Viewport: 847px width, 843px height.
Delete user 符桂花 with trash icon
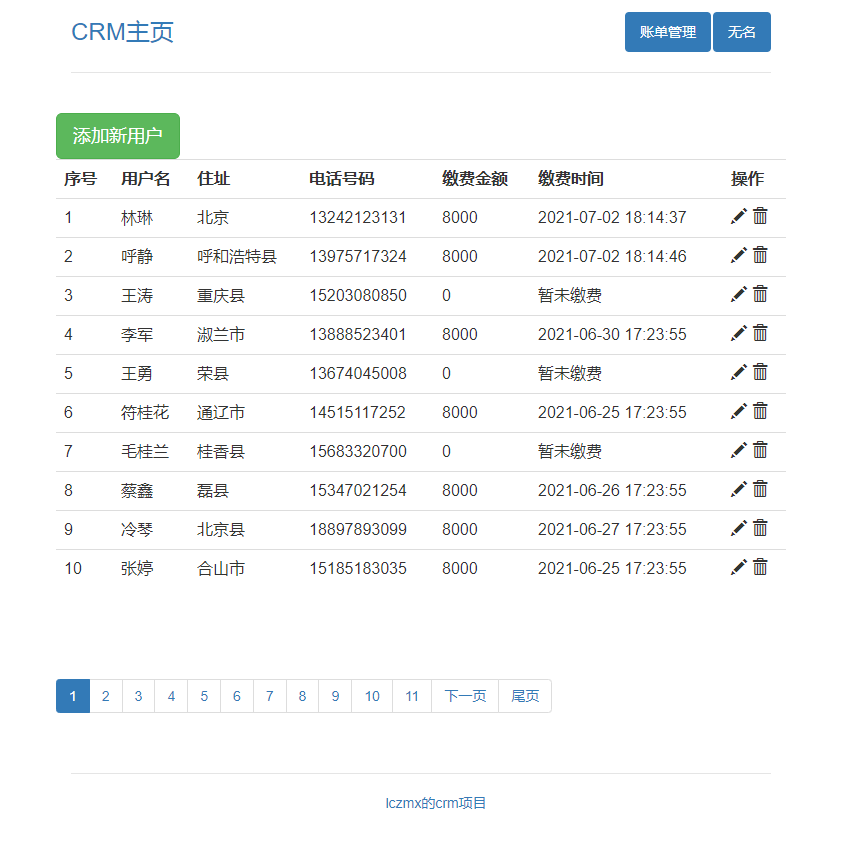click(760, 411)
